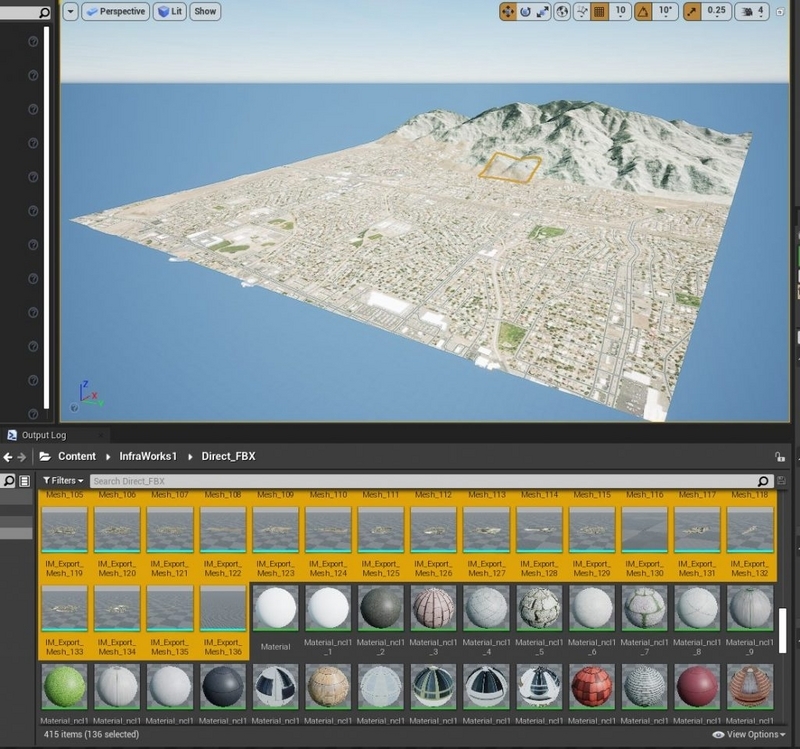Viewport: 800px width, 749px height.
Task: Save the search as a collection
Action: [x=781, y=481]
